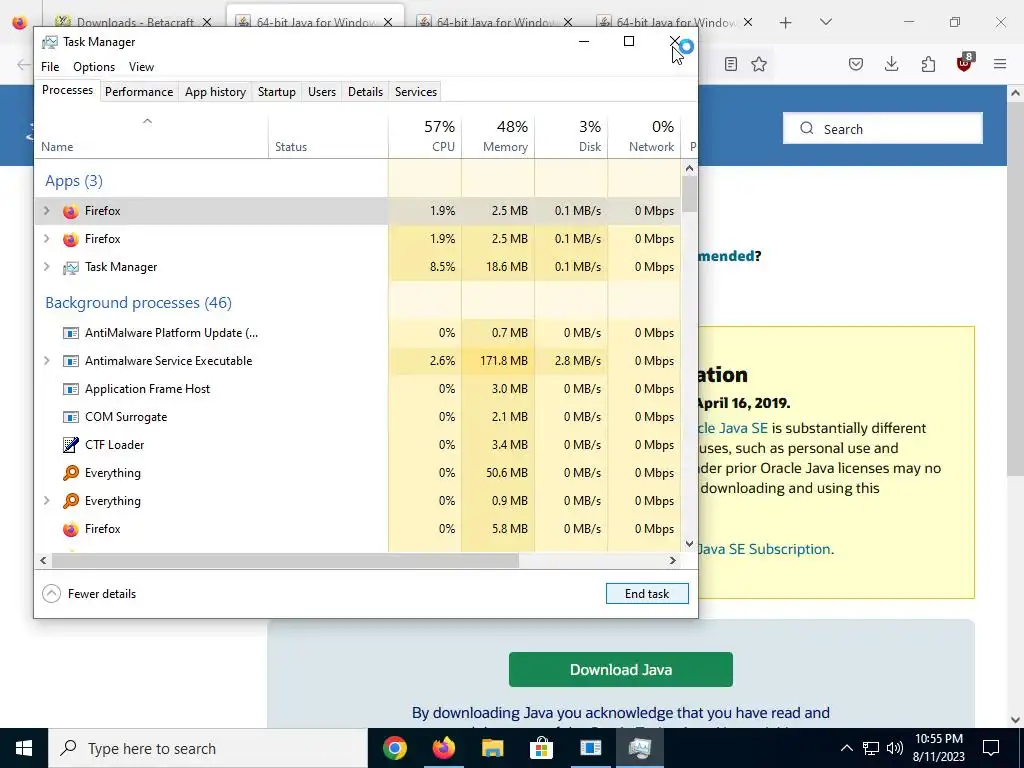Open a new Firefox tab
The width and height of the screenshot is (1024, 768).
coord(786,23)
